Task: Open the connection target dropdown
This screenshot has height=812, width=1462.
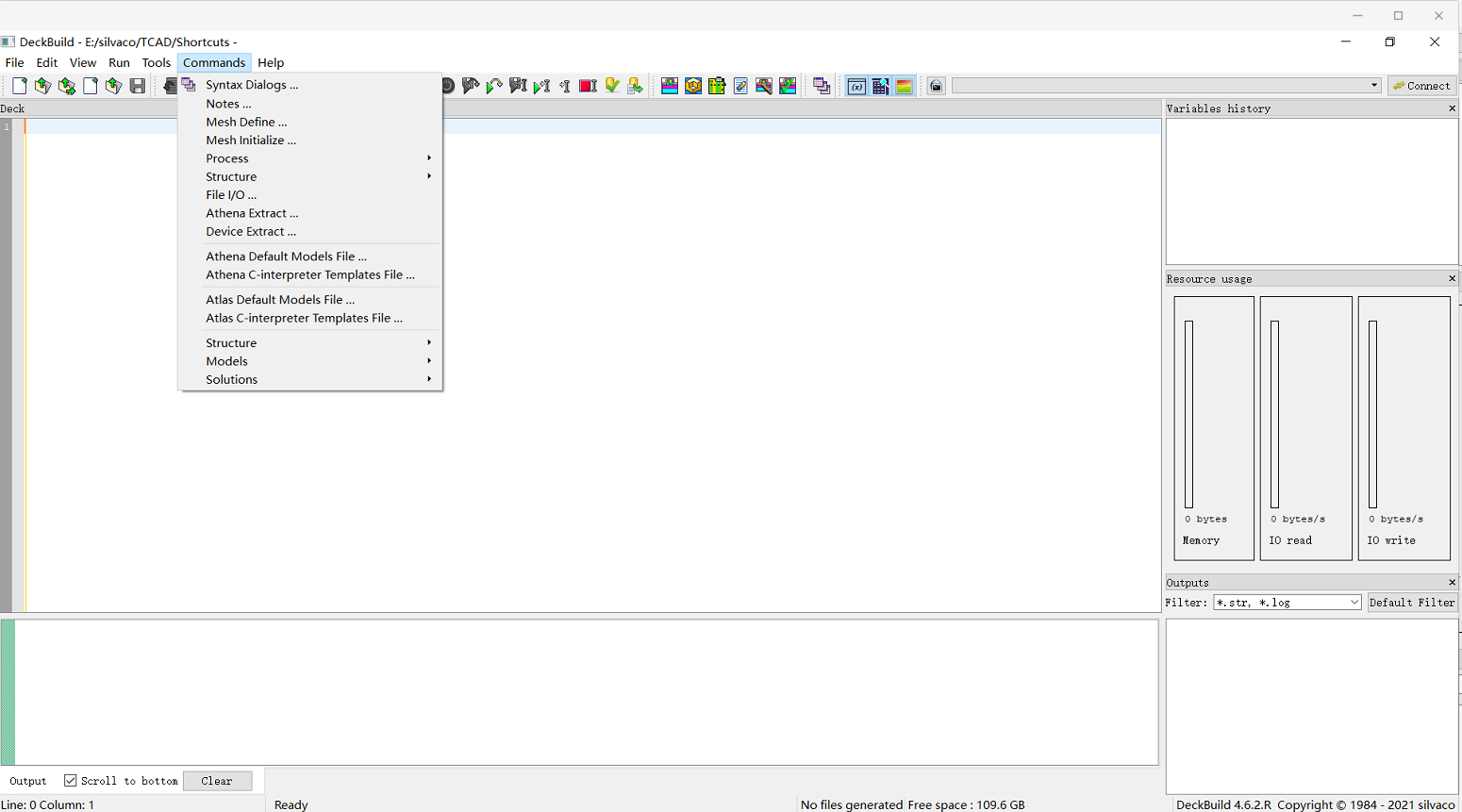Action: (x=1373, y=84)
